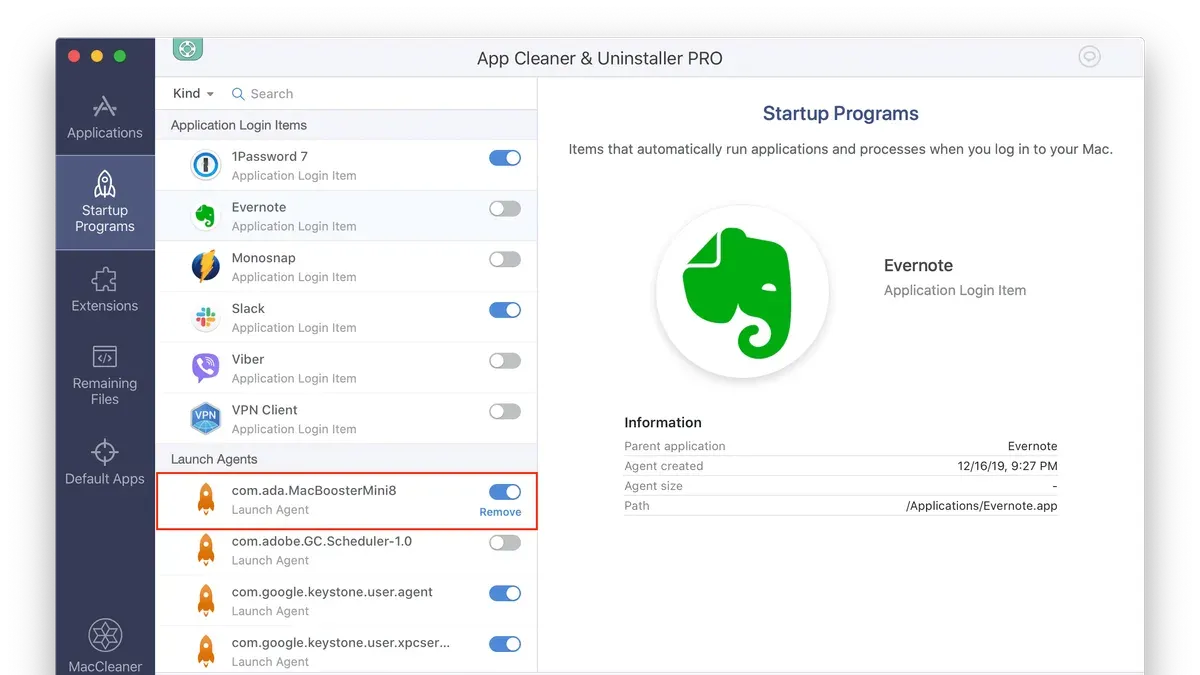Enable the Viber login item toggle

(x=505, y=360)
